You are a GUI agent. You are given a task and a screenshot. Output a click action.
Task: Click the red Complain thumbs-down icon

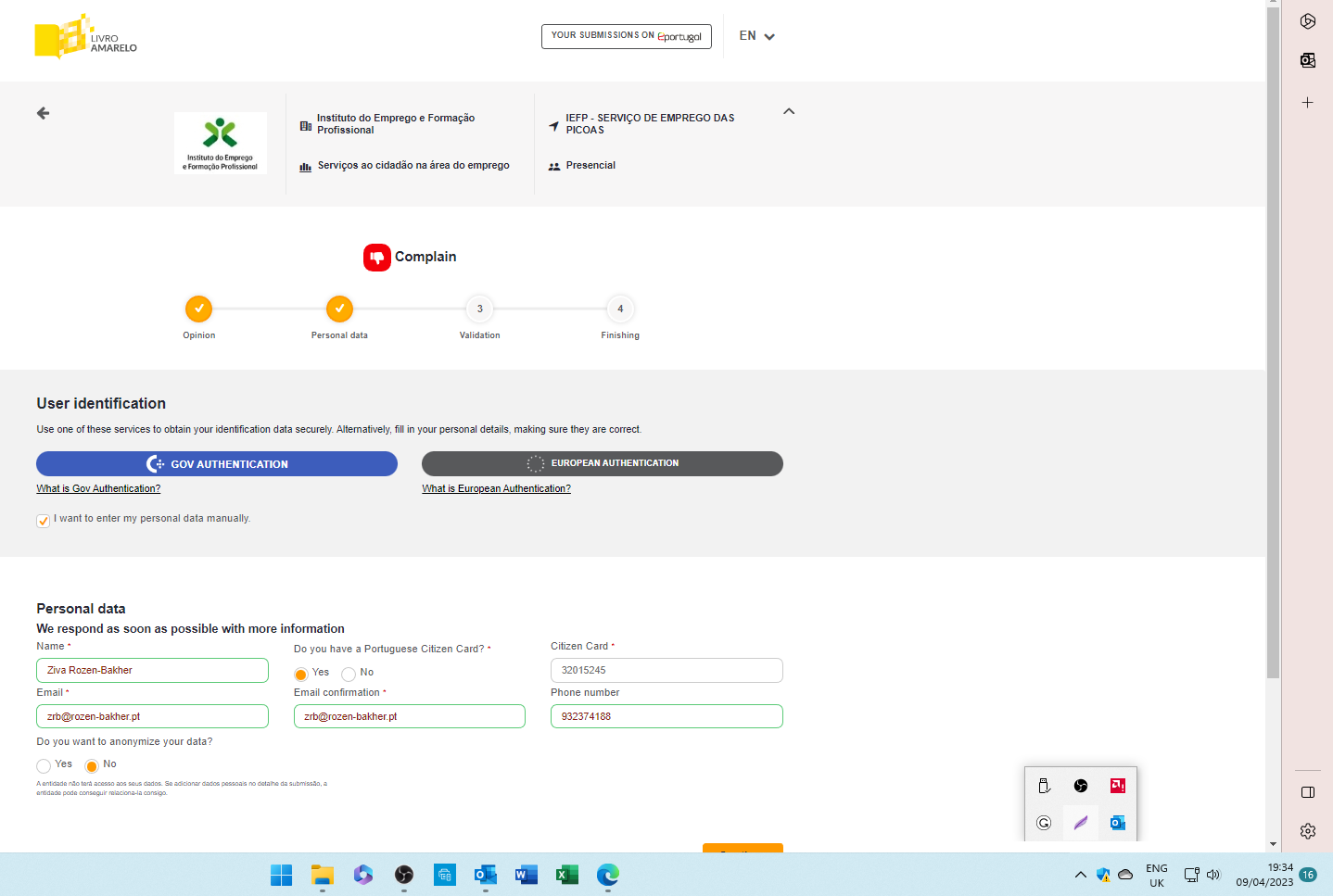click(x=376, y=258)
